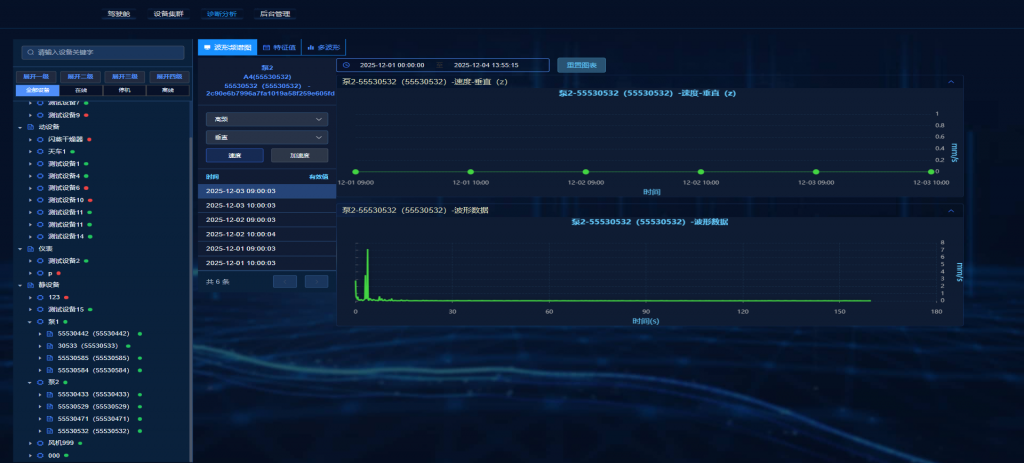Click the search magnifier icon in device search box

[x=31, y=51]
